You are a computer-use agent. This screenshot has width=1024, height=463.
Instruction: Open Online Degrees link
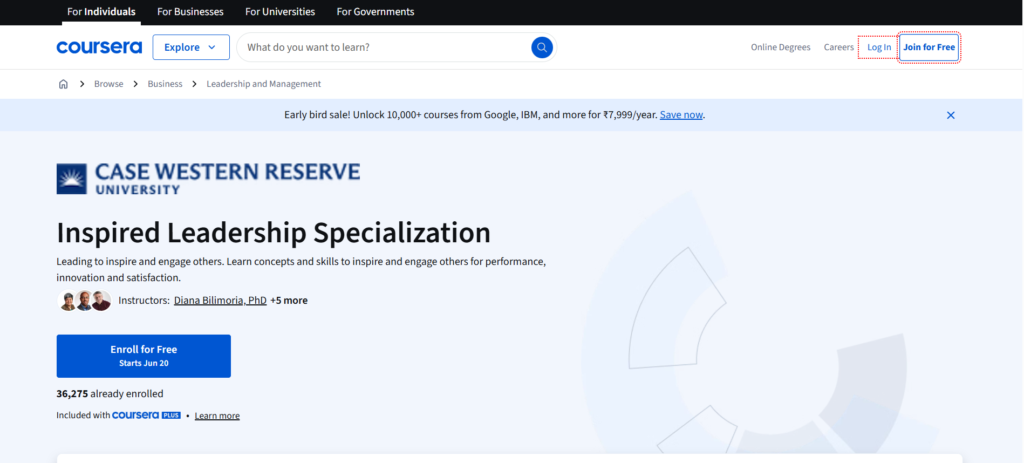coord(780,47)
